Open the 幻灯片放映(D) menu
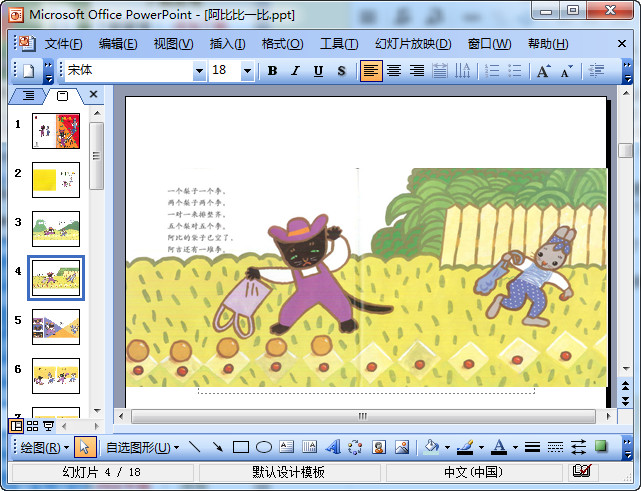This screenshot has height=491, width=641. click(x=413, y=44)
